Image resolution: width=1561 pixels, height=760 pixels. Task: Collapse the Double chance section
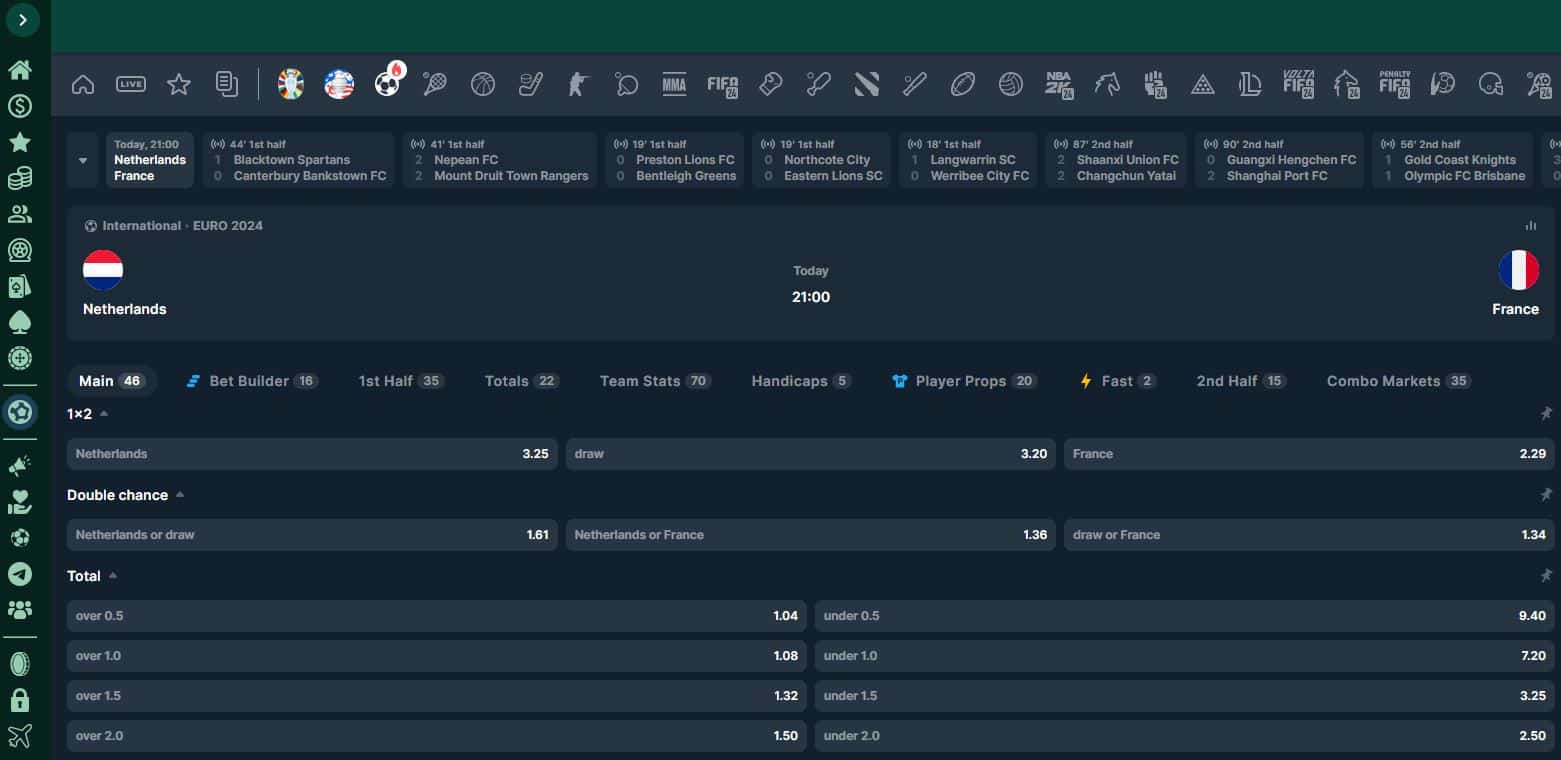[180, 495]
